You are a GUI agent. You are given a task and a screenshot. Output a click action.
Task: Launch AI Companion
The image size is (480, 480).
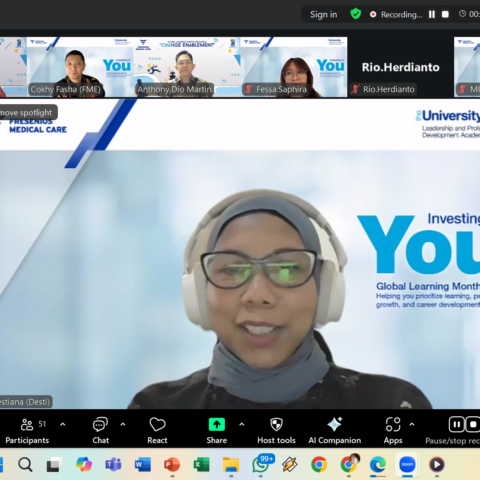(x=335, y=431)
